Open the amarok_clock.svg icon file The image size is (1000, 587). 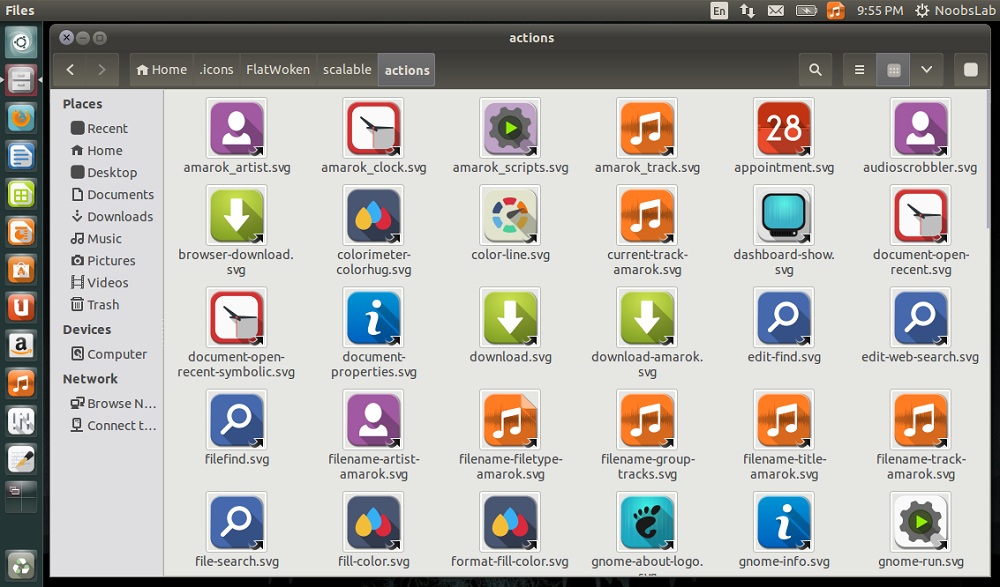coord(373,128)
